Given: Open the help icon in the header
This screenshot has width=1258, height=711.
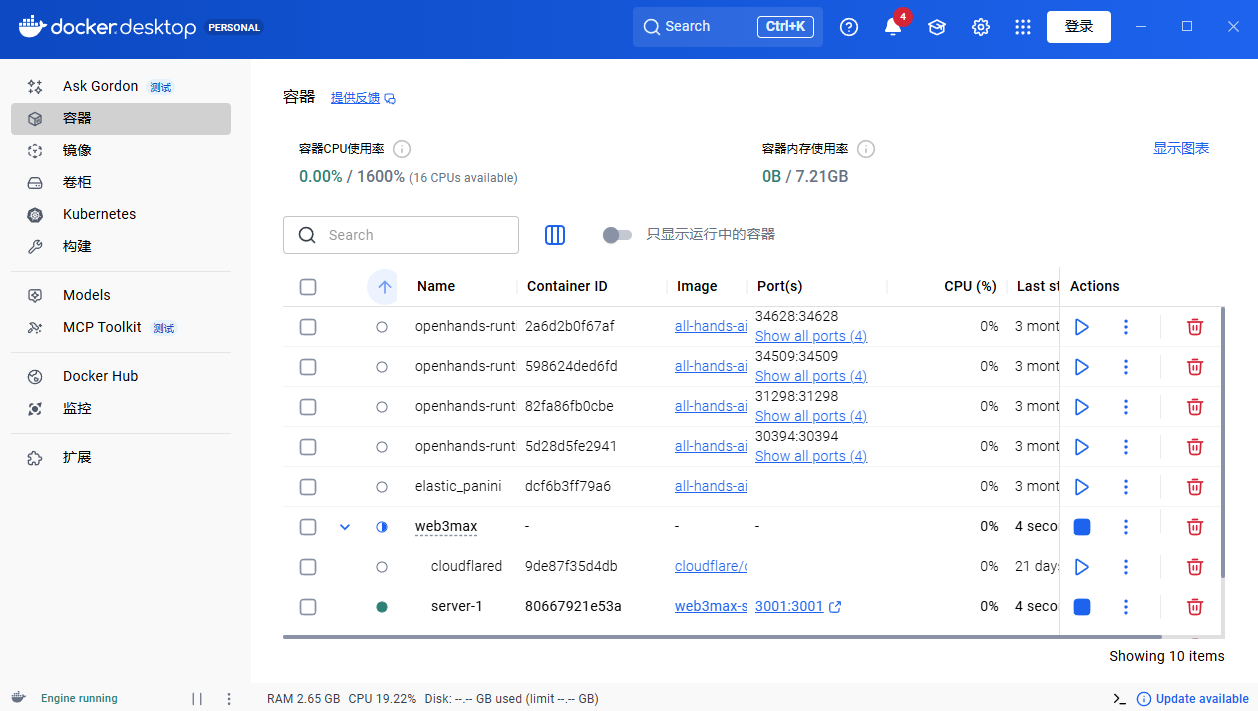Looking at the screenshot, I should click(x=849, y=27).
